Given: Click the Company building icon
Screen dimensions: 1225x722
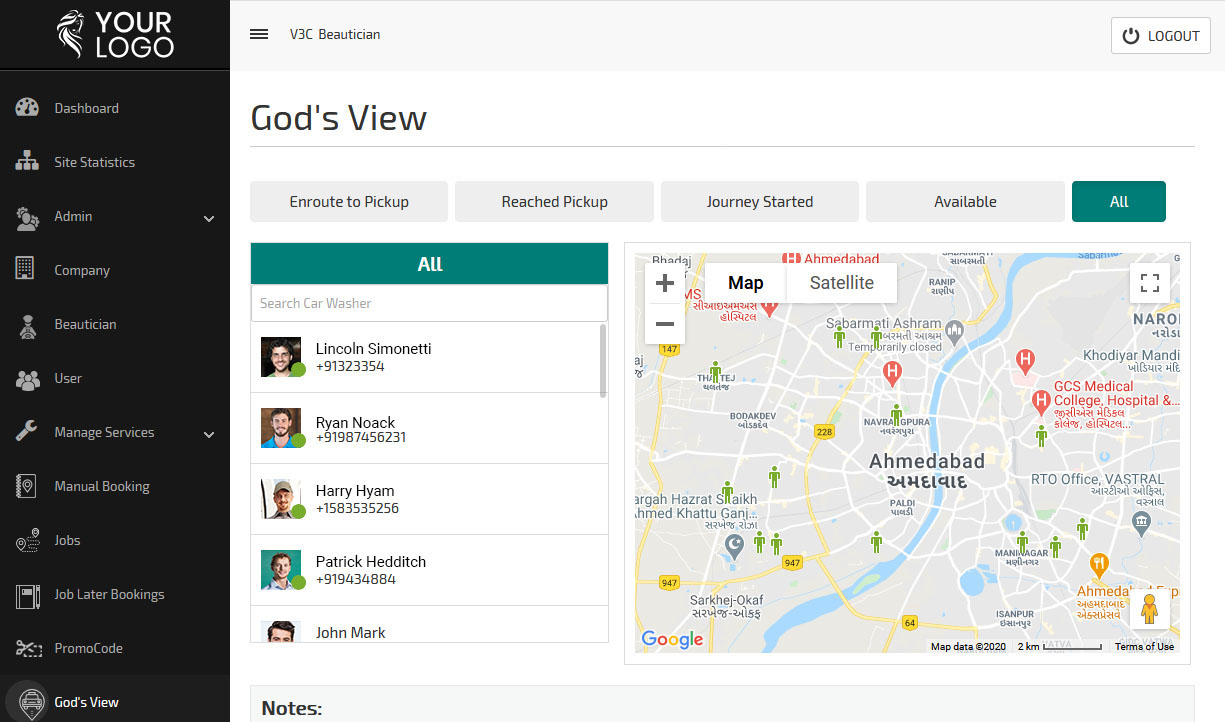Looking at the screenshot, I should point(26,270).
